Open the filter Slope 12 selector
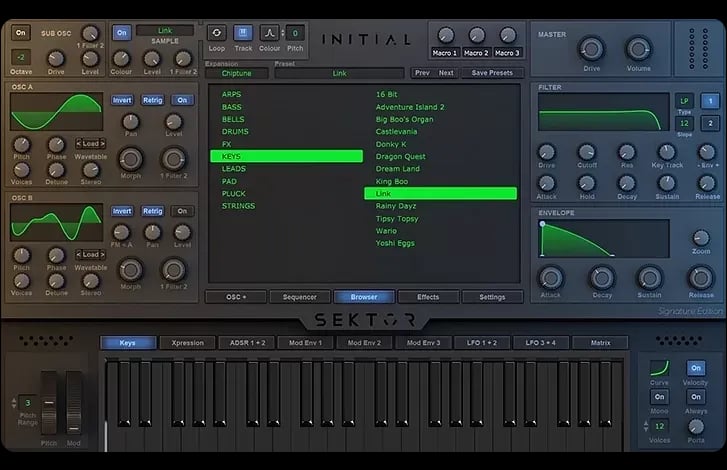727x470 pixels. coord(684,123)
